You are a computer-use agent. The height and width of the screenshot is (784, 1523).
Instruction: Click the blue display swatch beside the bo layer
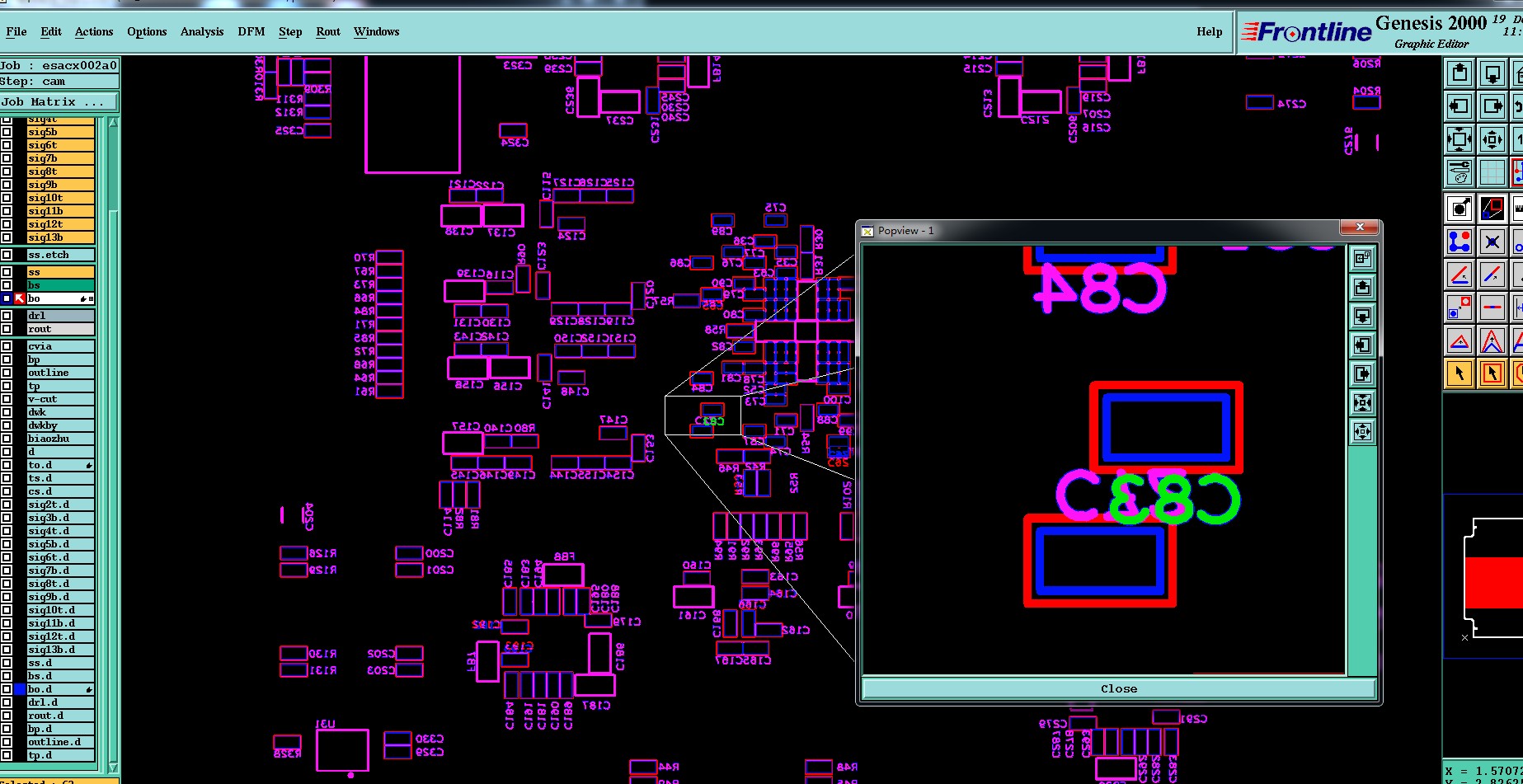click(x=7, y=298)
